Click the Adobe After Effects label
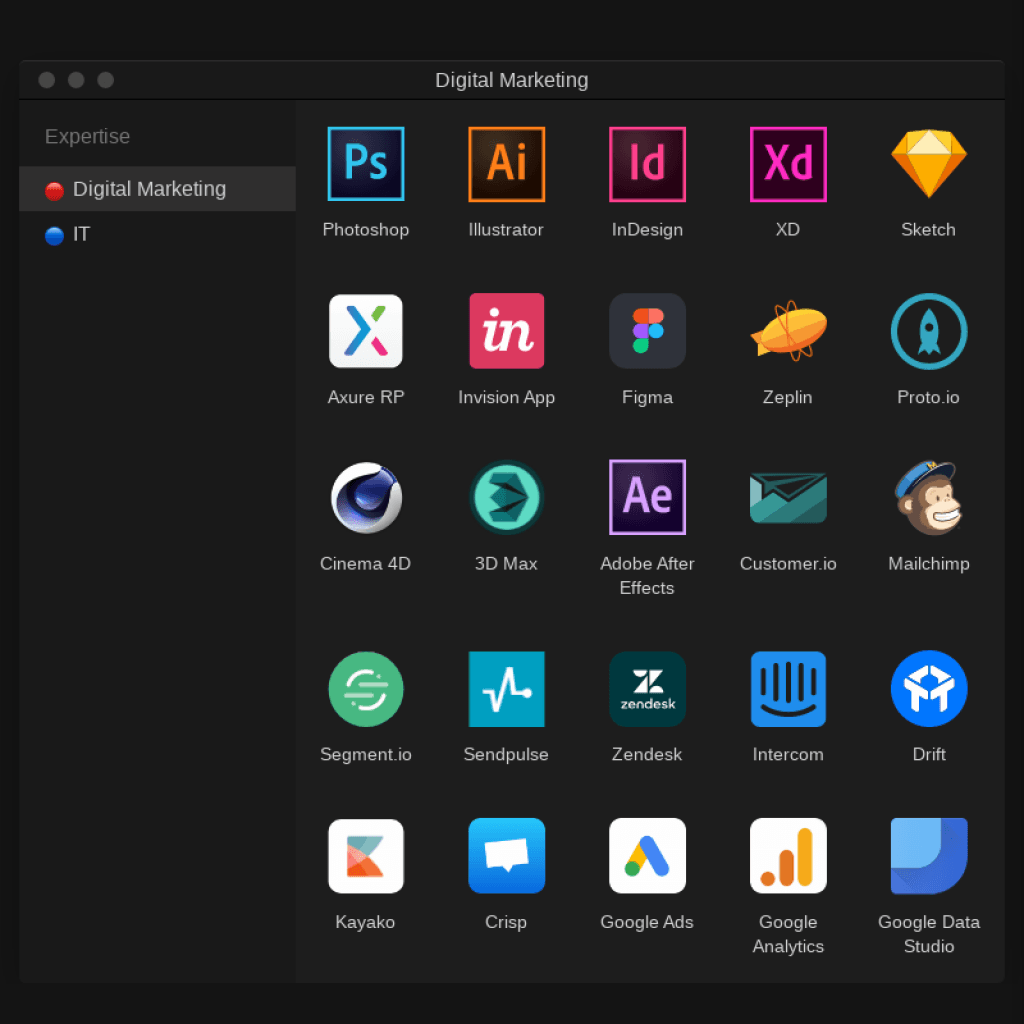 [647, 575]
